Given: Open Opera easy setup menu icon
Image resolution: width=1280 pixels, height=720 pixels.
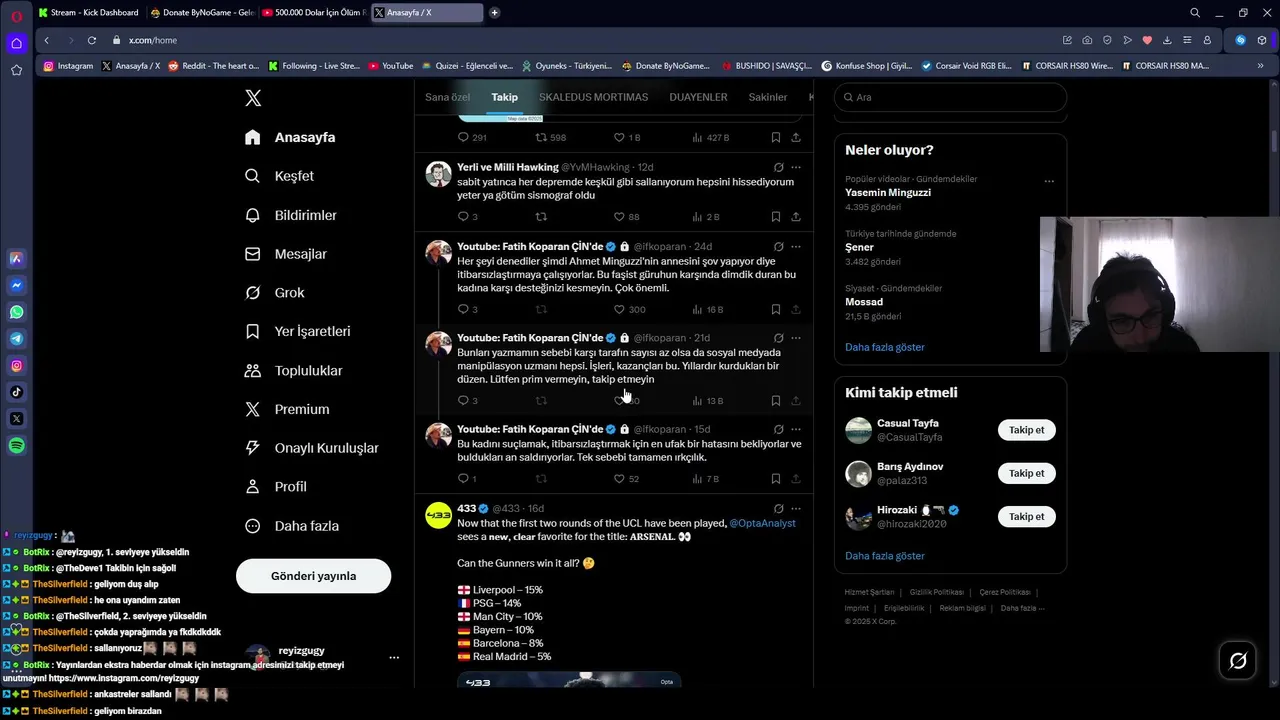Looking at the screenshot, I should point(1187,40).
